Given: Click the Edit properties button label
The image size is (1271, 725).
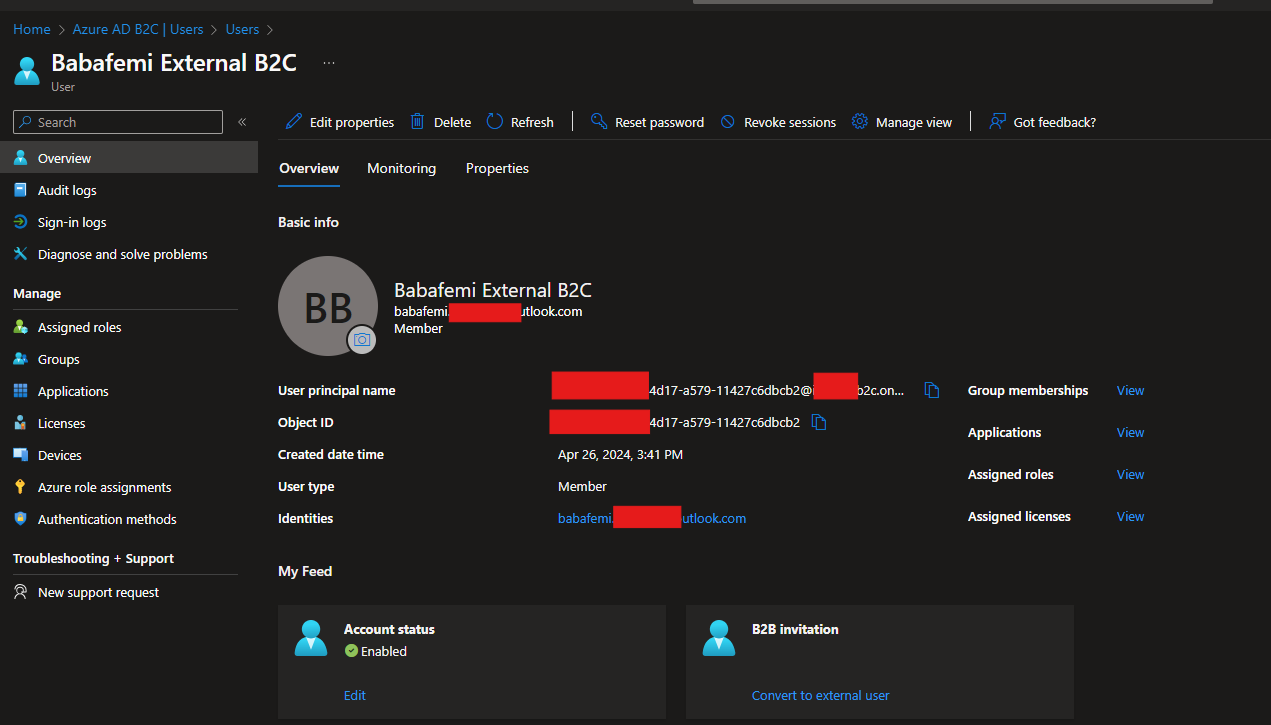Looking at the screenshot, I should pyautogui.click(x=352, y=122).
